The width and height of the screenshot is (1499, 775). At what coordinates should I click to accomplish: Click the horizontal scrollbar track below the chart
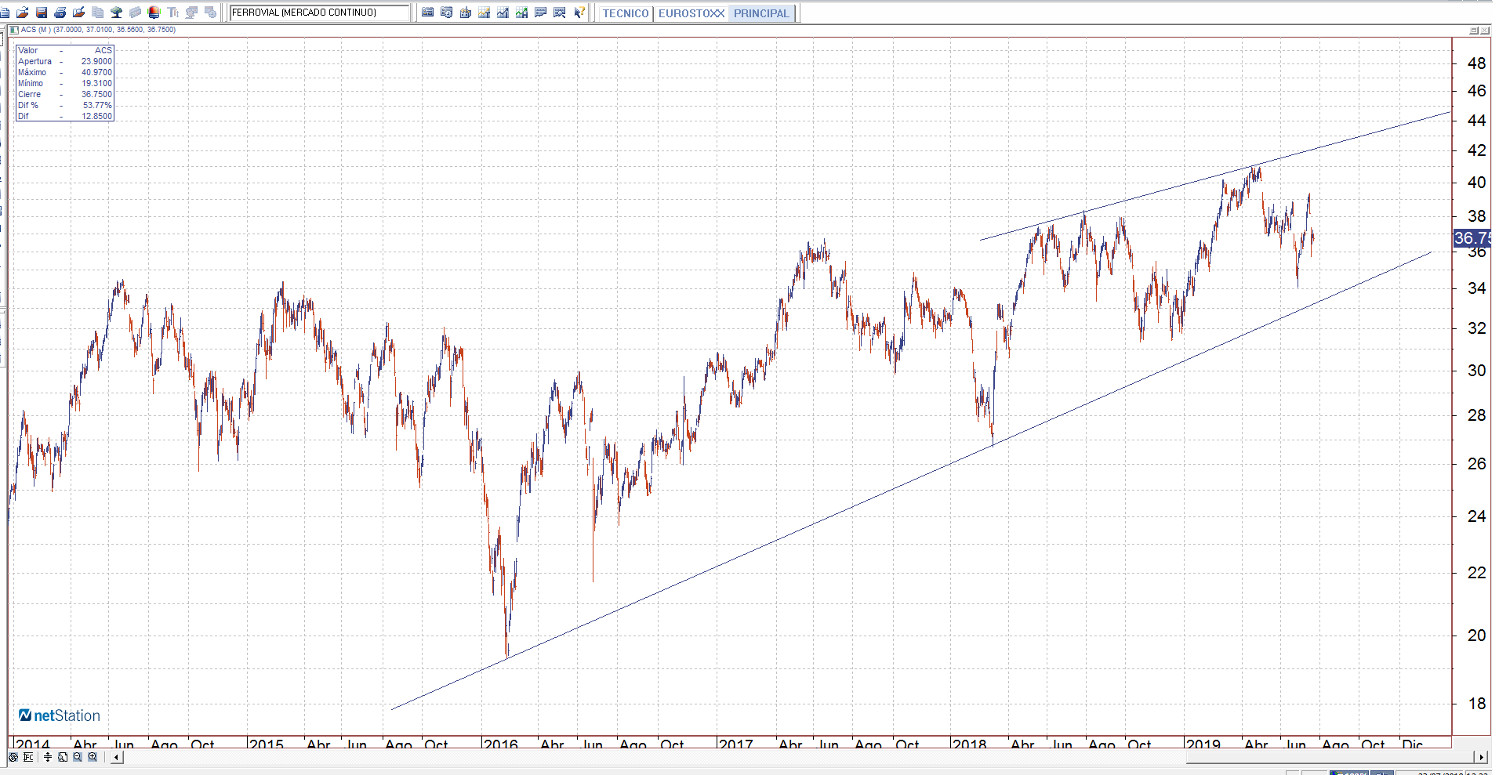point(800,757)
